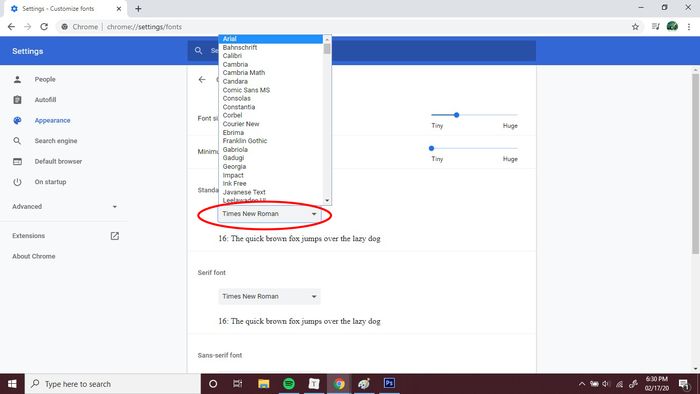The image size is (700, 394).
Task: Open File Explorer from the taskbar
Action: pyautogui.click(x=264, y=384)
